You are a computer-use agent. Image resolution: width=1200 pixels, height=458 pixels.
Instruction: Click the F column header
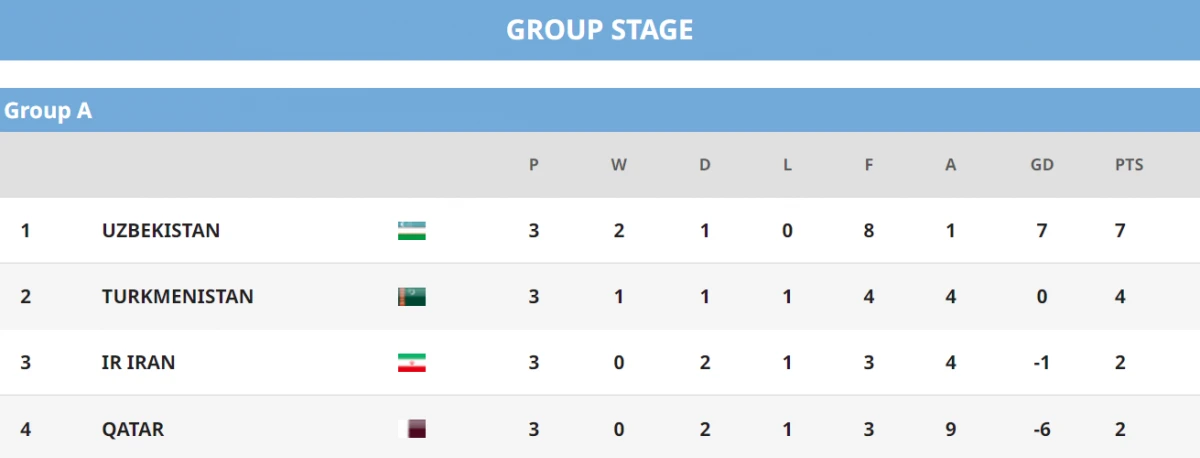tap(869, 165)
